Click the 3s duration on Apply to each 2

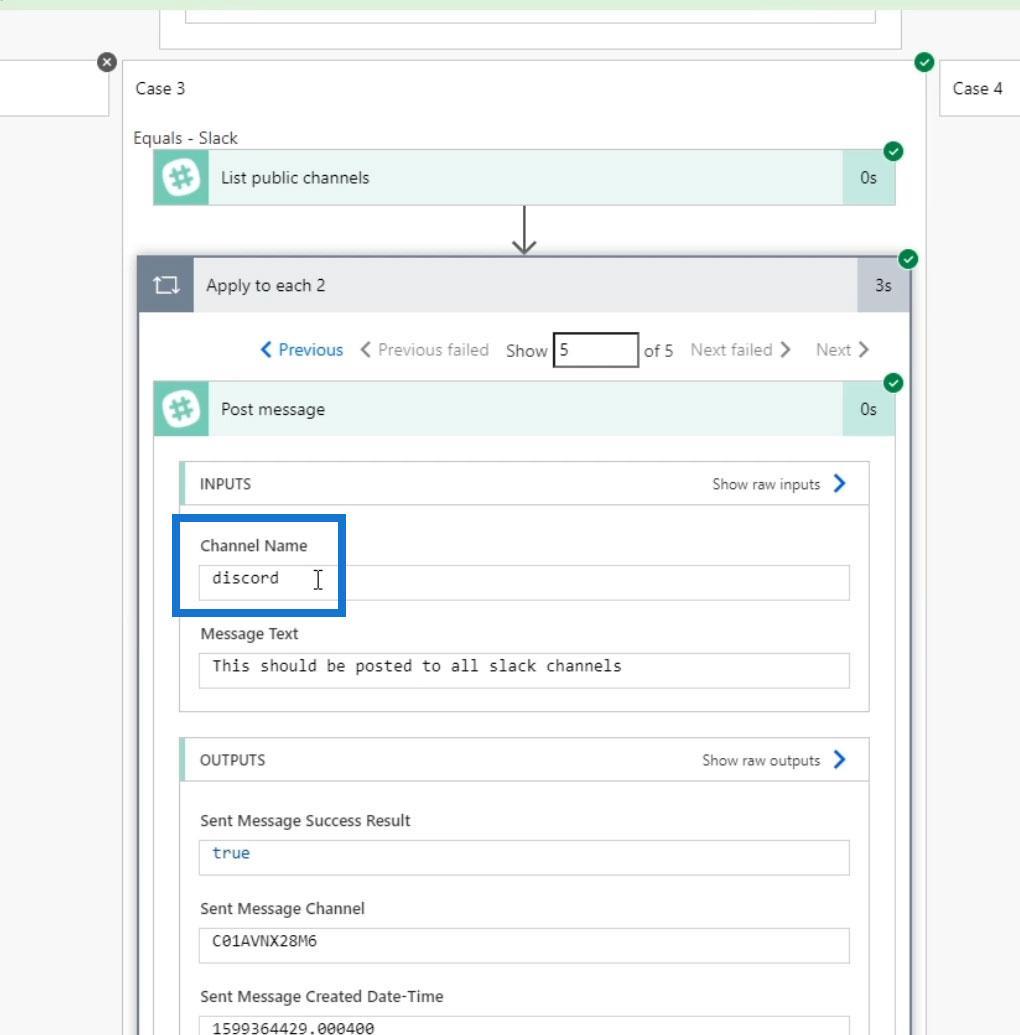coord(883,285)
